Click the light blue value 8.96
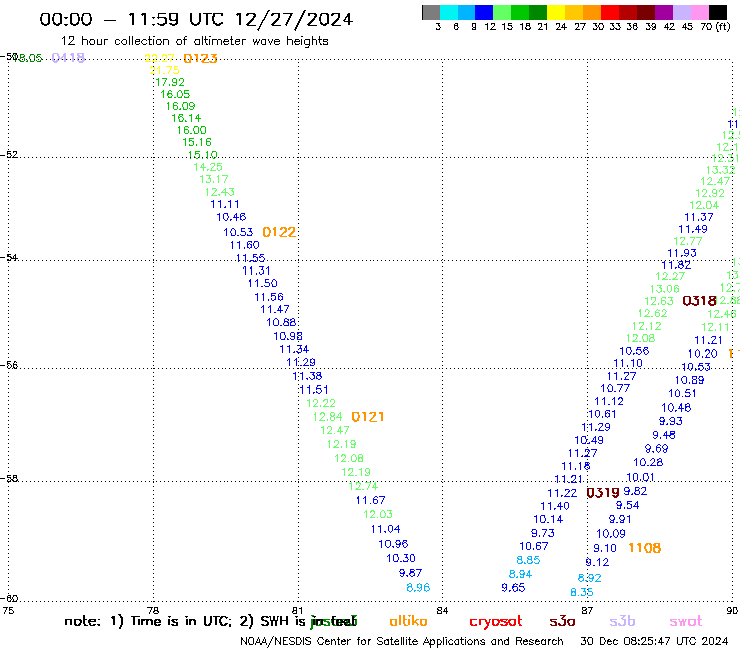The width and height of the screenshot is (740, 650). pos(418,588)
